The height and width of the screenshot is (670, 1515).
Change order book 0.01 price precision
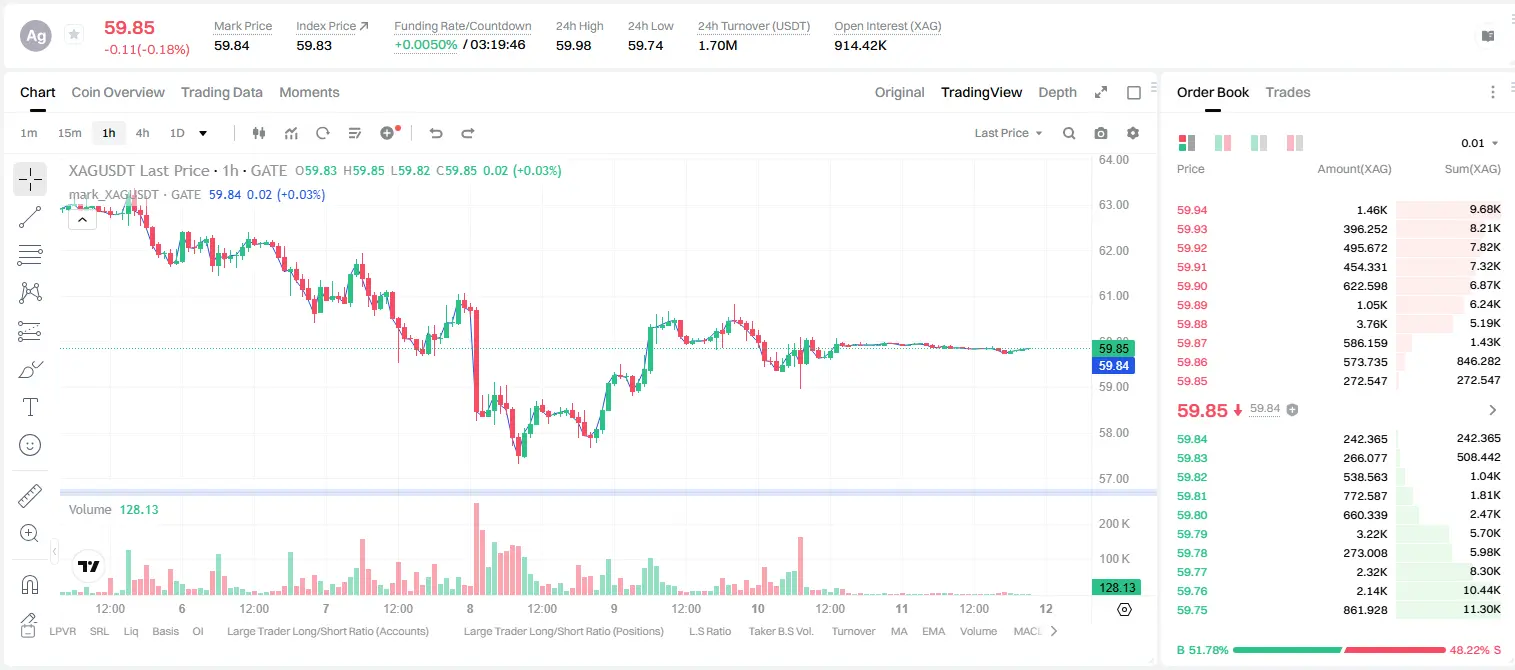tap(1480, 143)
